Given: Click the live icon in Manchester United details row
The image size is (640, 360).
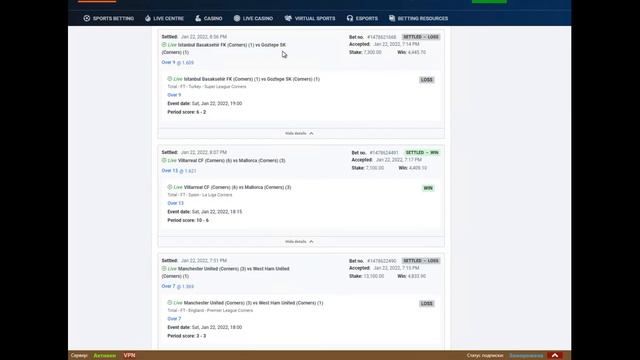Looking at the screenshot, I should click(170, 302).
